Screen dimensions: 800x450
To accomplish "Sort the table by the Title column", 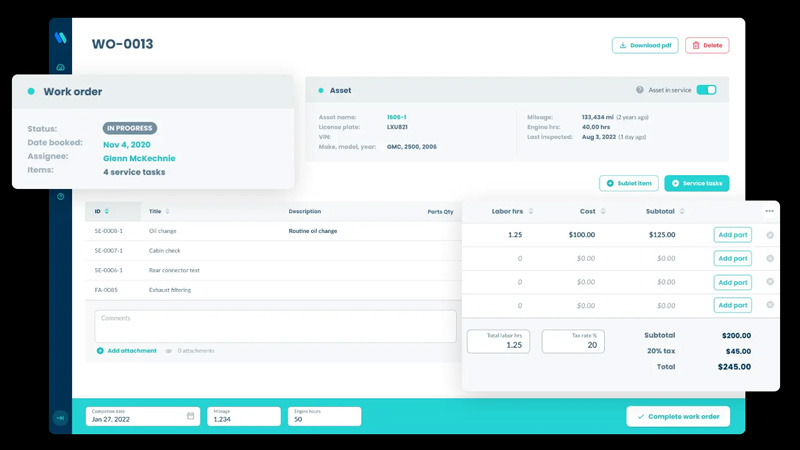I will (x=167, y=212).
